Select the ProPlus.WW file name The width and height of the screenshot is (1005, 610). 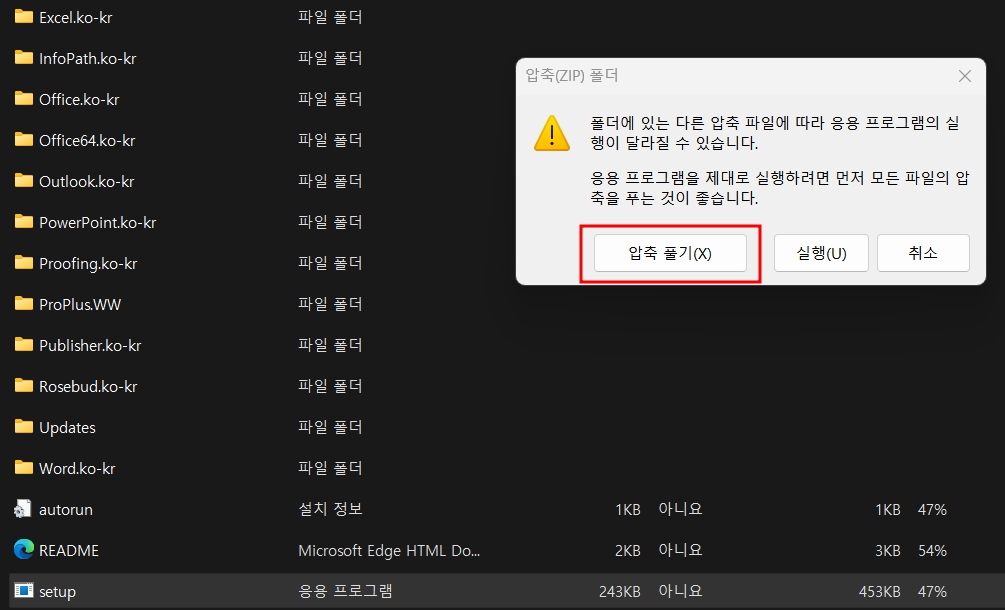pyautogui.click(x=80, y=305)
